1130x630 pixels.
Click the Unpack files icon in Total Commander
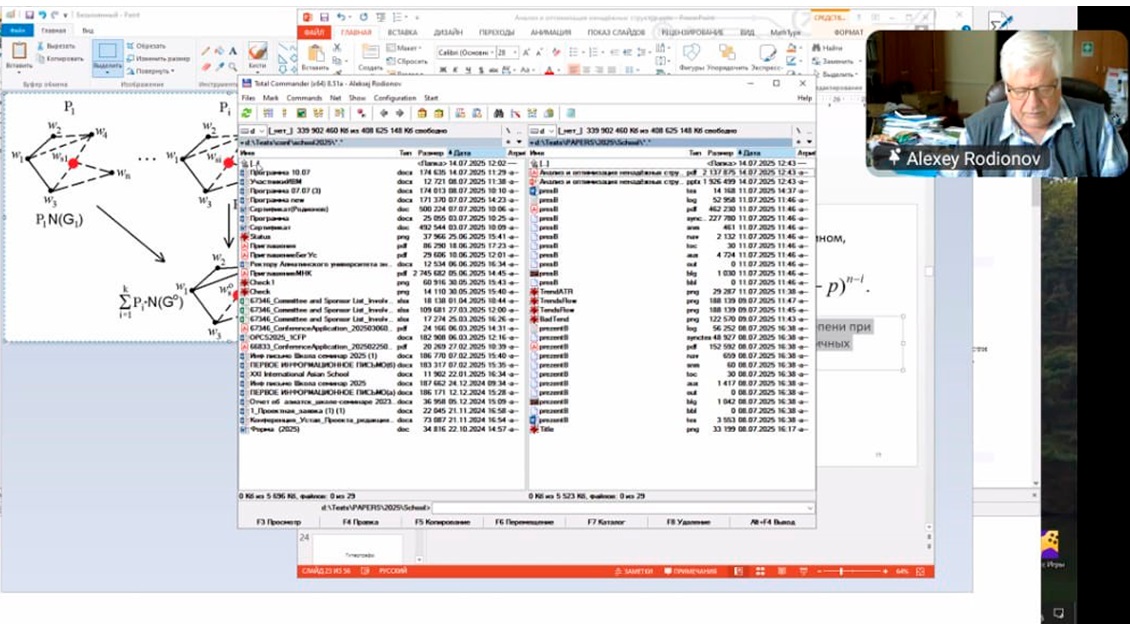pyautogui.click(x=438, y=113)
